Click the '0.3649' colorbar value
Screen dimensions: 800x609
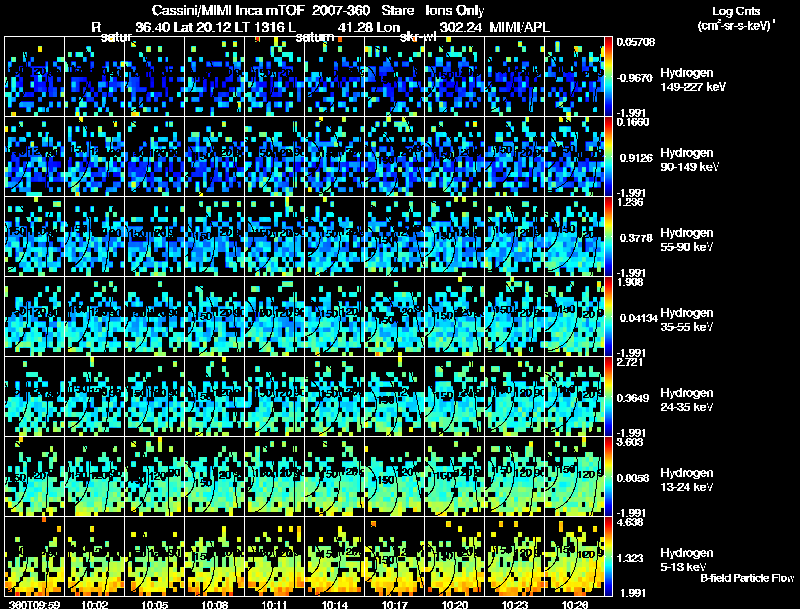point(636,398)
